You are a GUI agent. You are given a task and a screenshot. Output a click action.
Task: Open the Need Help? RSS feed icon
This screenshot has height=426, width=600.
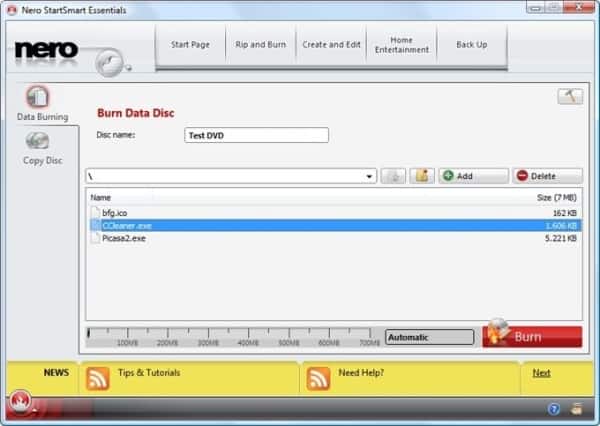coord(318,378)
